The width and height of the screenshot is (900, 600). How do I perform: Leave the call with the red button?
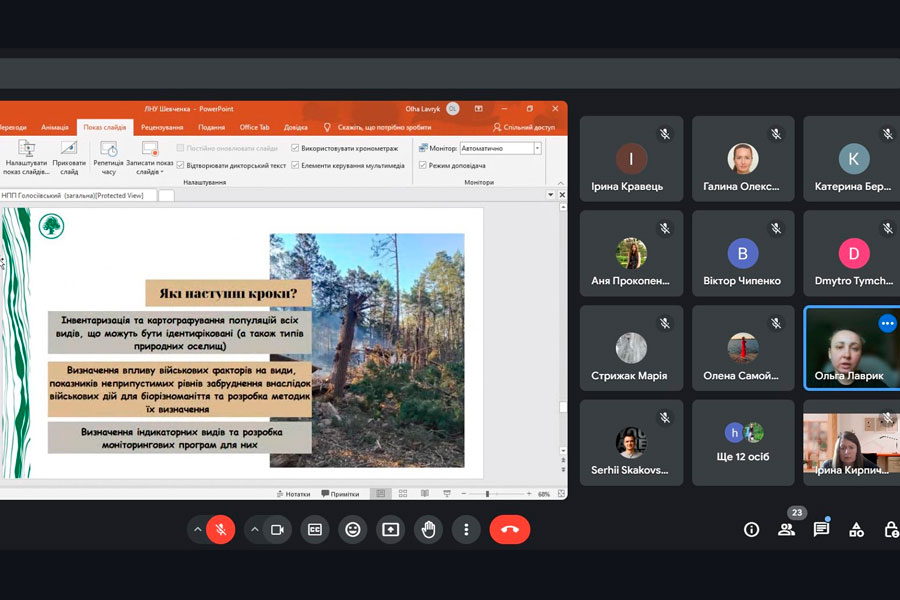[x=509, y=530]
